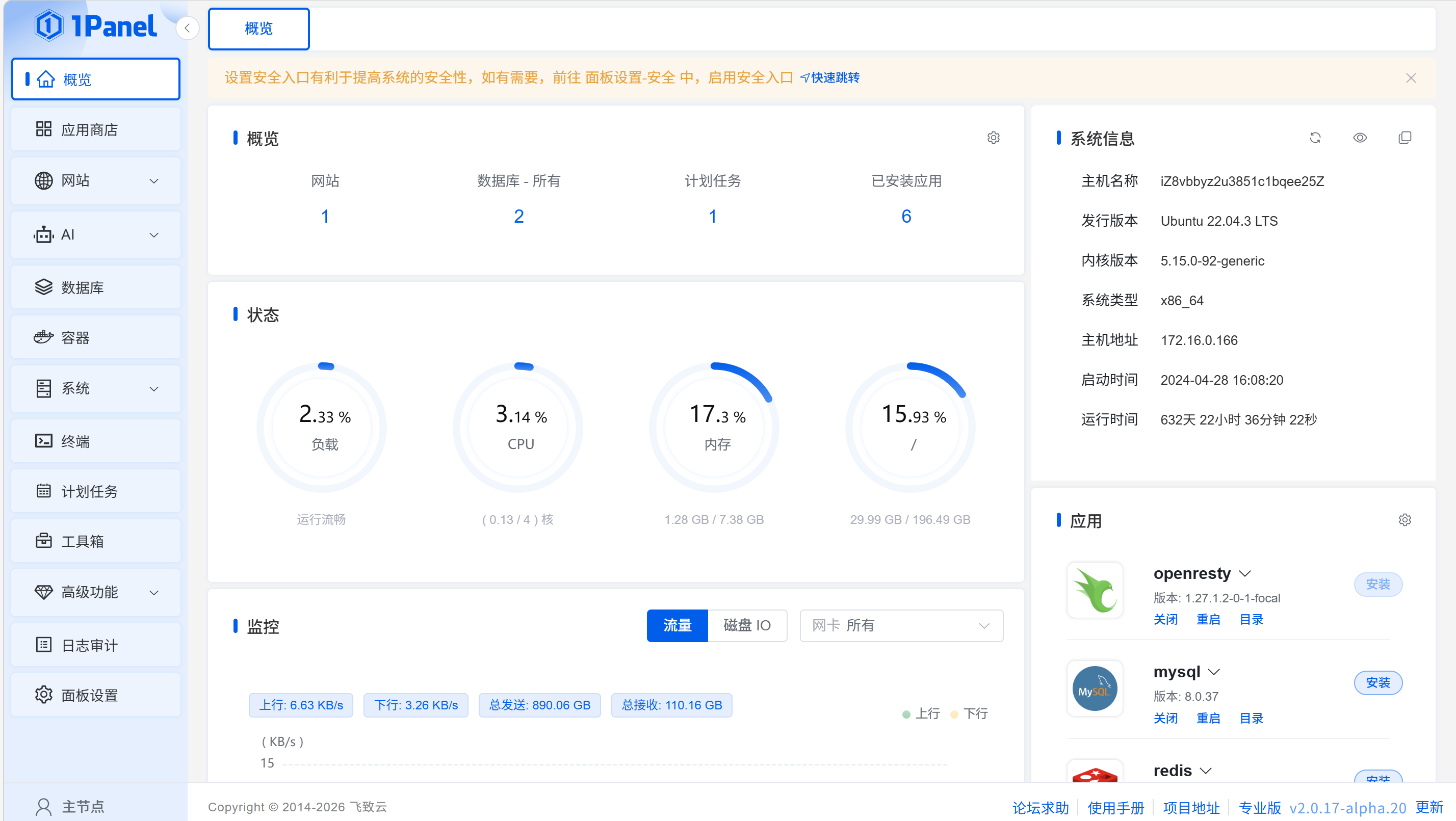Switch monitor to Disk IO view

pyautogui.click(x=747, y=625)
